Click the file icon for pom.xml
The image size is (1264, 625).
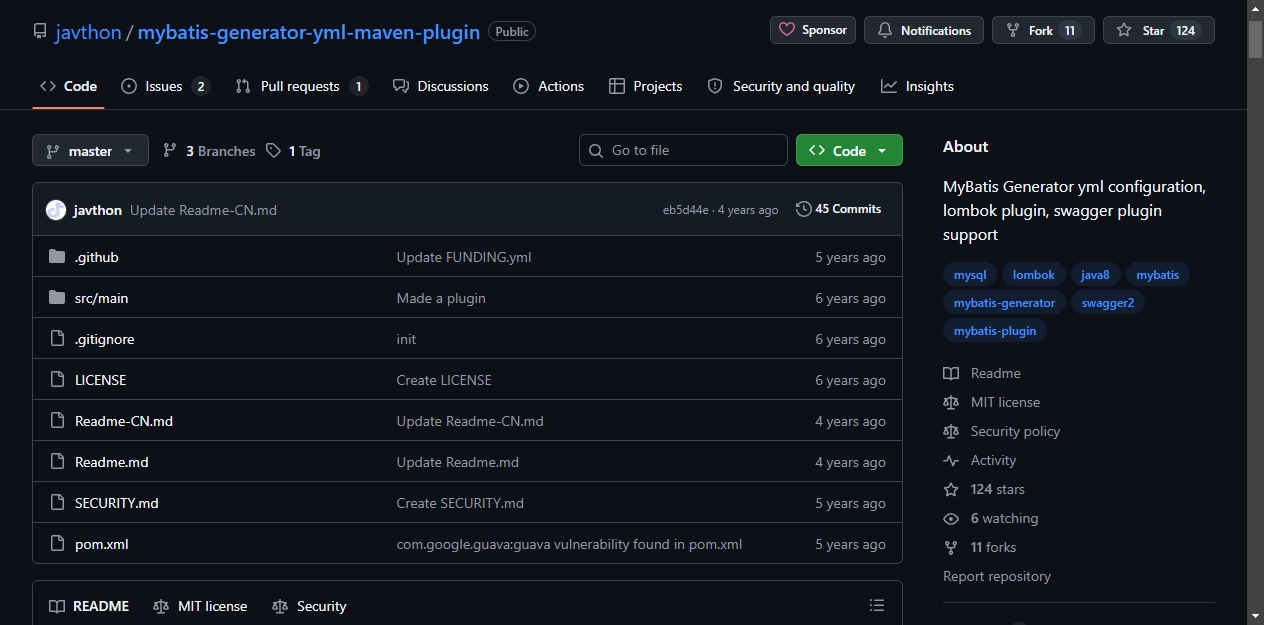57,544
